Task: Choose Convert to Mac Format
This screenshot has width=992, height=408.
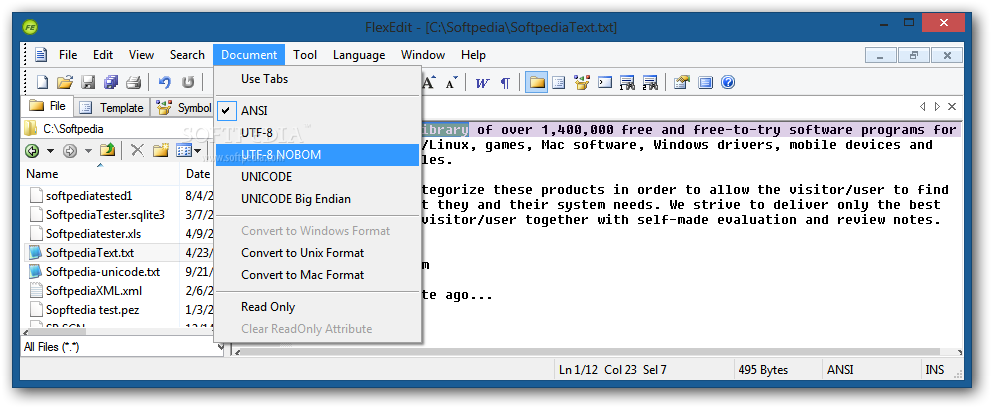Action: 317,275
